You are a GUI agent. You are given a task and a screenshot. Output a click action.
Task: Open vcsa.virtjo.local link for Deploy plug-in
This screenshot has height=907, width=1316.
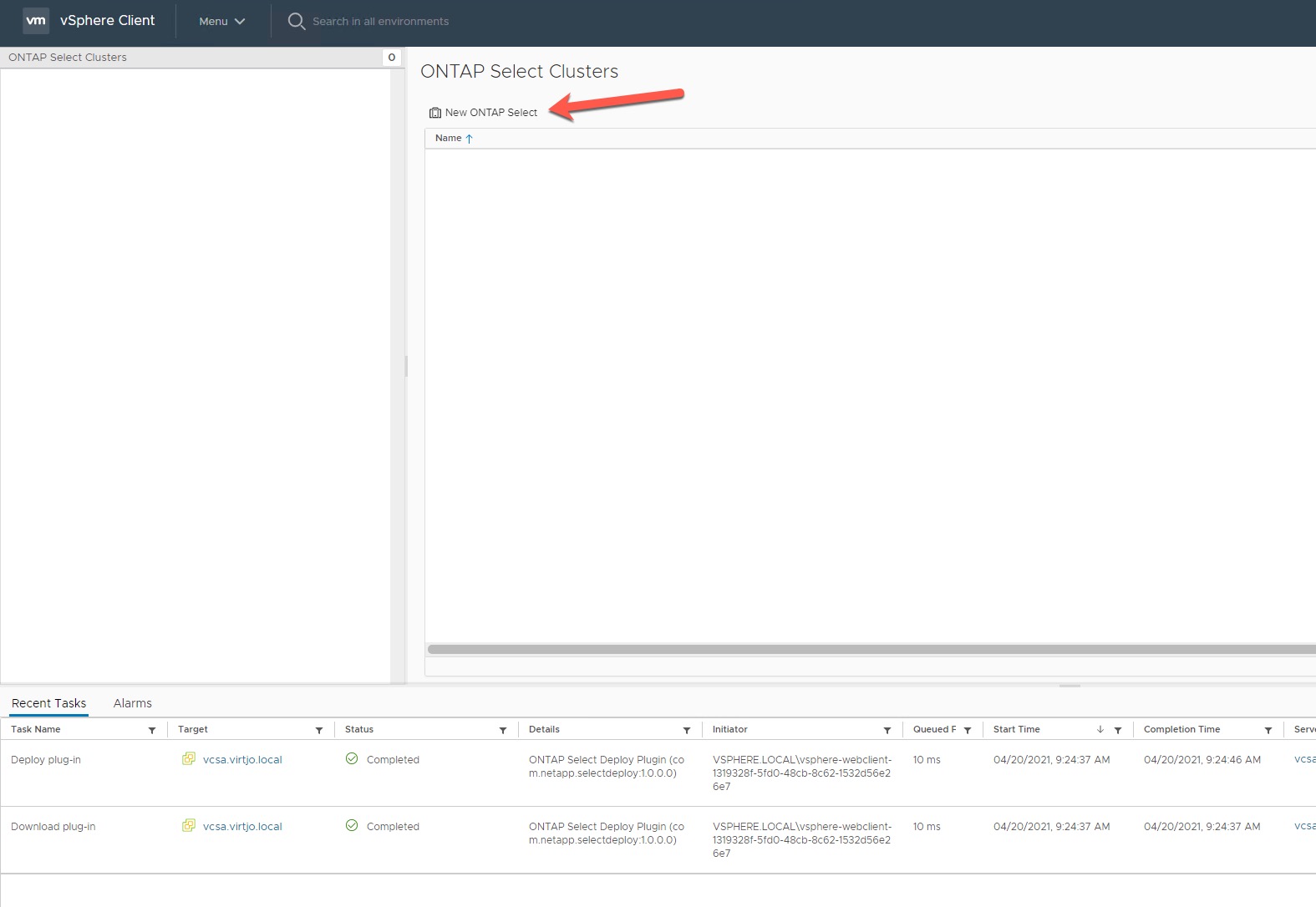click(242, 760)
